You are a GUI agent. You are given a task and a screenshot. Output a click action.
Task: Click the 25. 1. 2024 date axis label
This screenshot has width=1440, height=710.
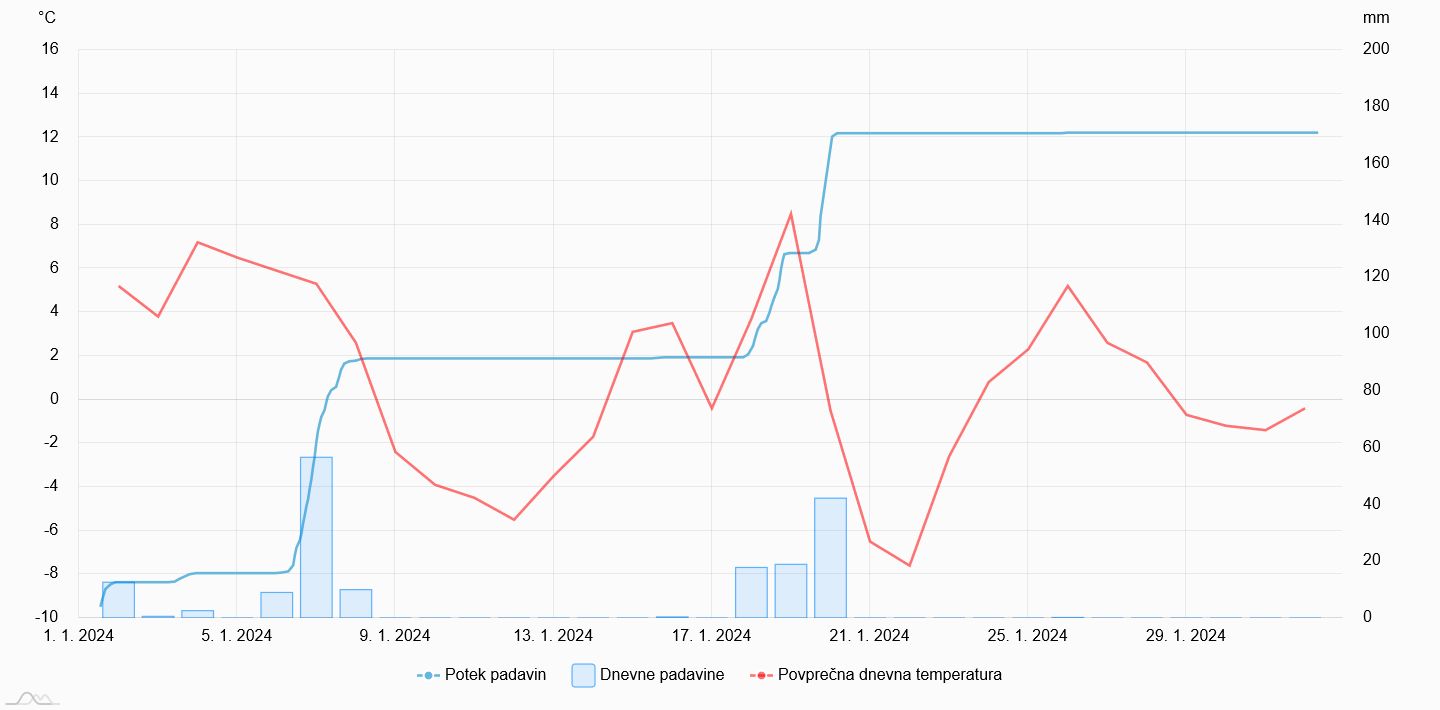[x=1027, y=636]
